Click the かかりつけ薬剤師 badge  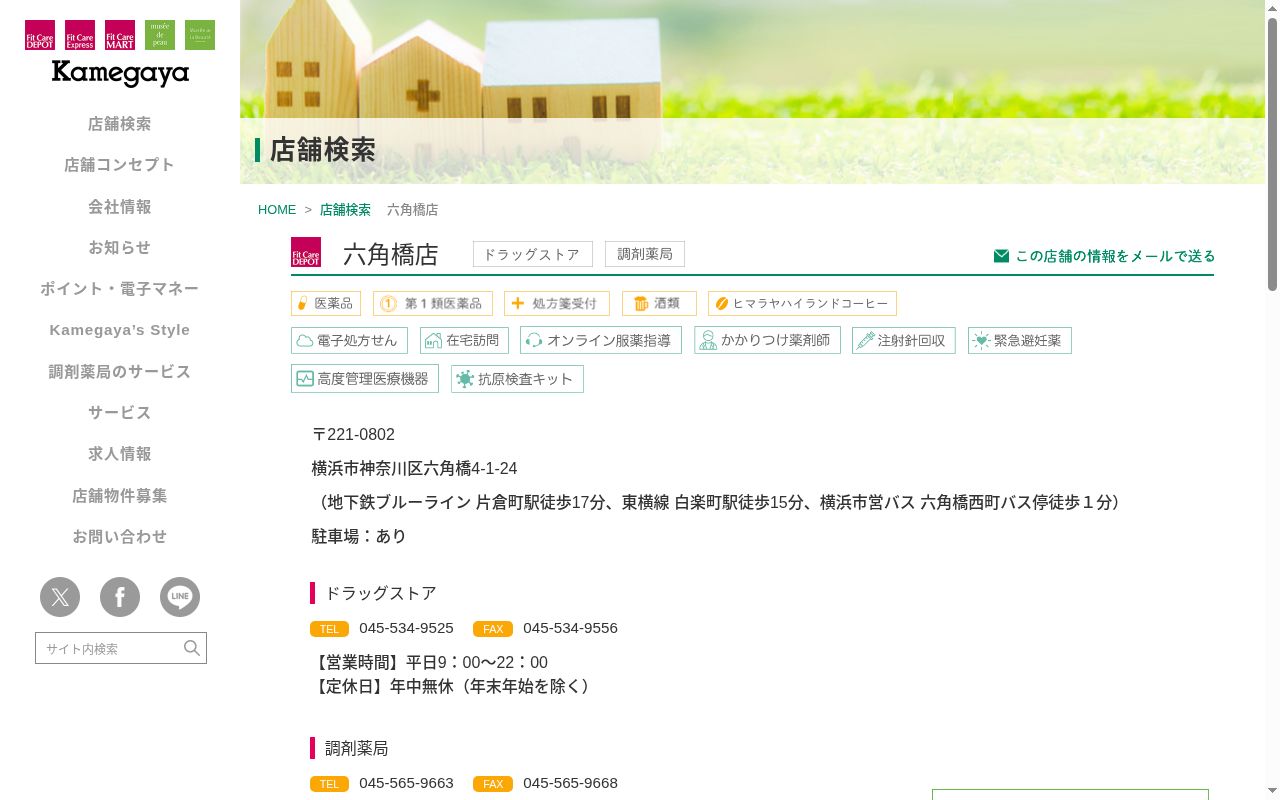(x=767, y=340)
